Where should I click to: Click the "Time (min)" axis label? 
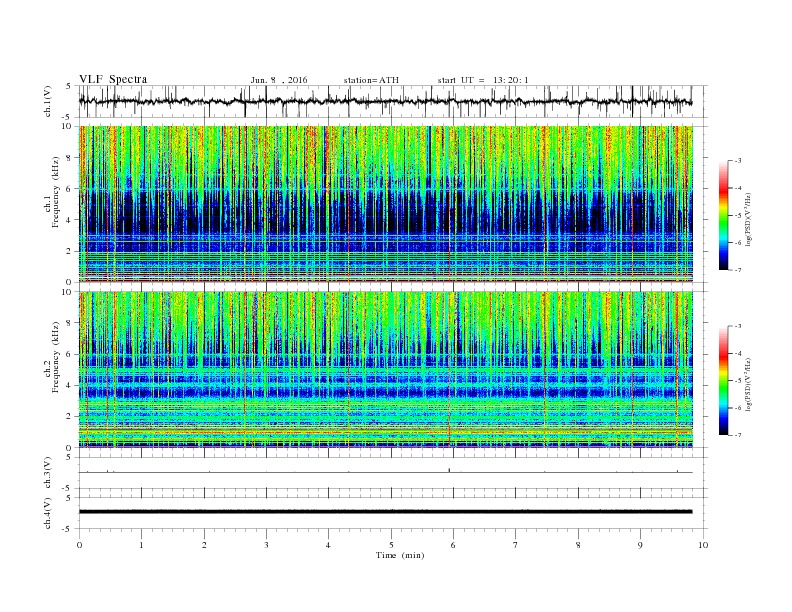point(400,555)
